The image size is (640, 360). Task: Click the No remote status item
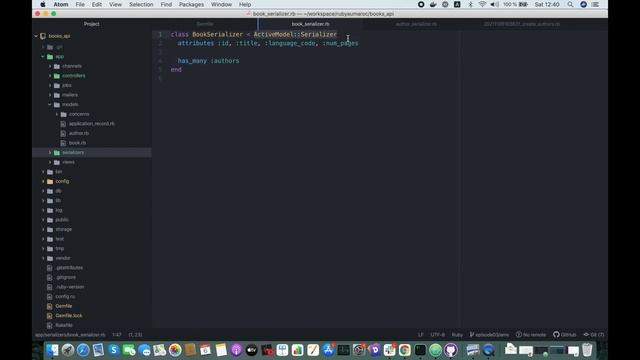point(531,335)
